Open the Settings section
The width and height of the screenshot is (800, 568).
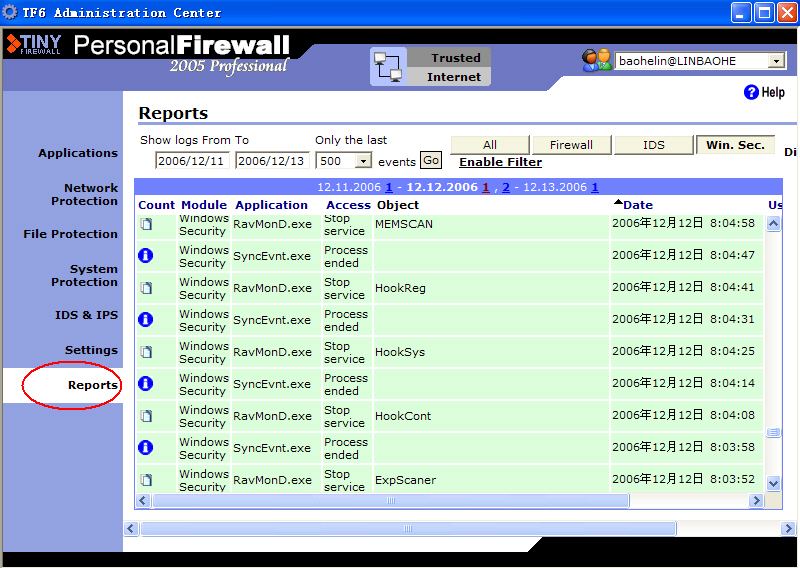91,350
